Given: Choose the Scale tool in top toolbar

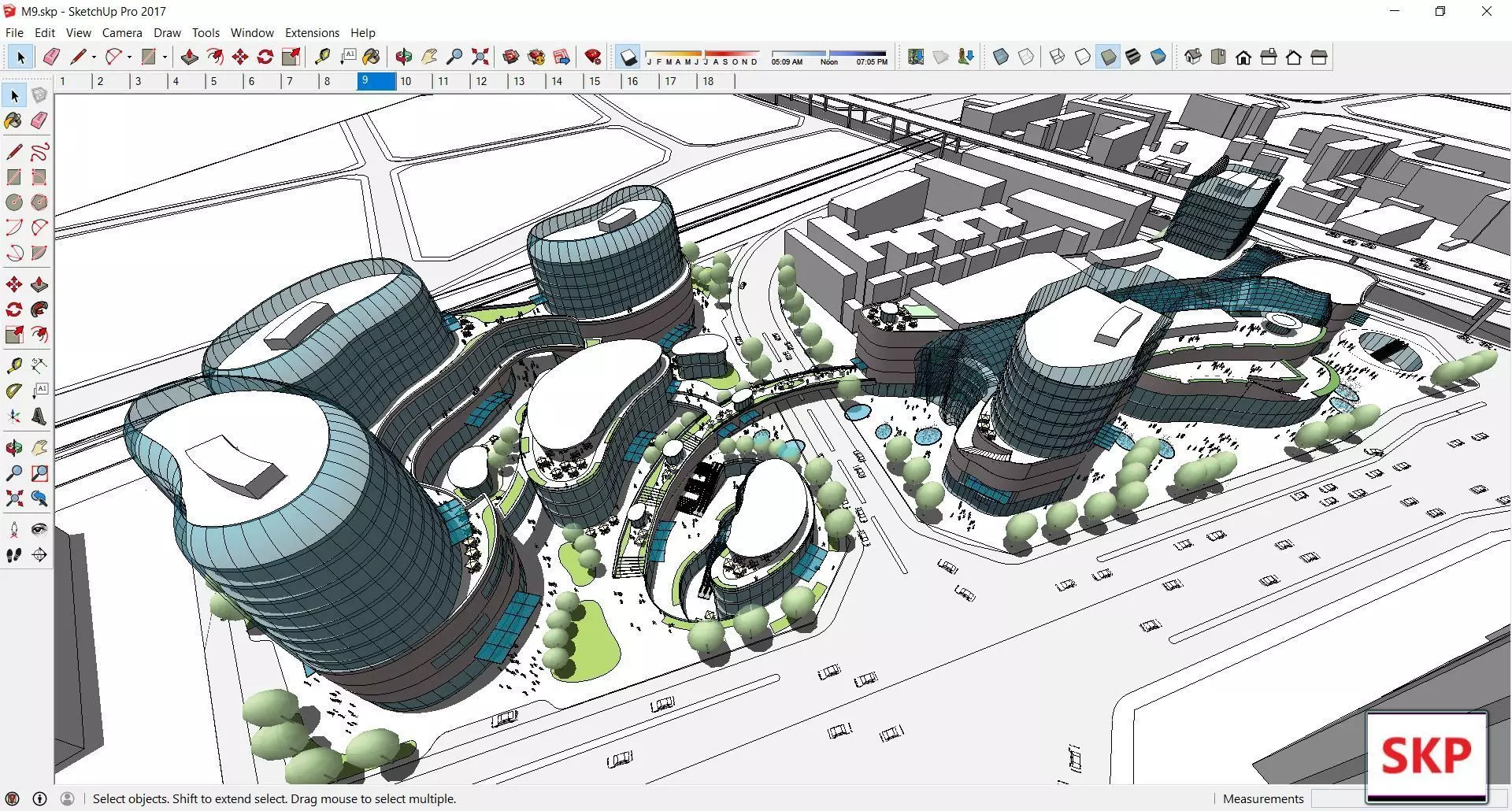Looking at the screenshot, I should coord(291,57).
